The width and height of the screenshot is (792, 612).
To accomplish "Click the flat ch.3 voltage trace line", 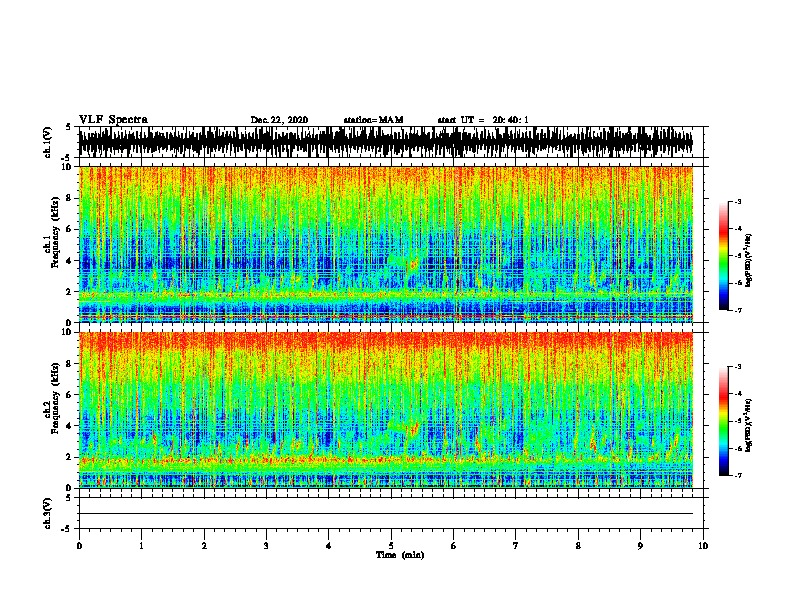I will [x=386, y=514].
